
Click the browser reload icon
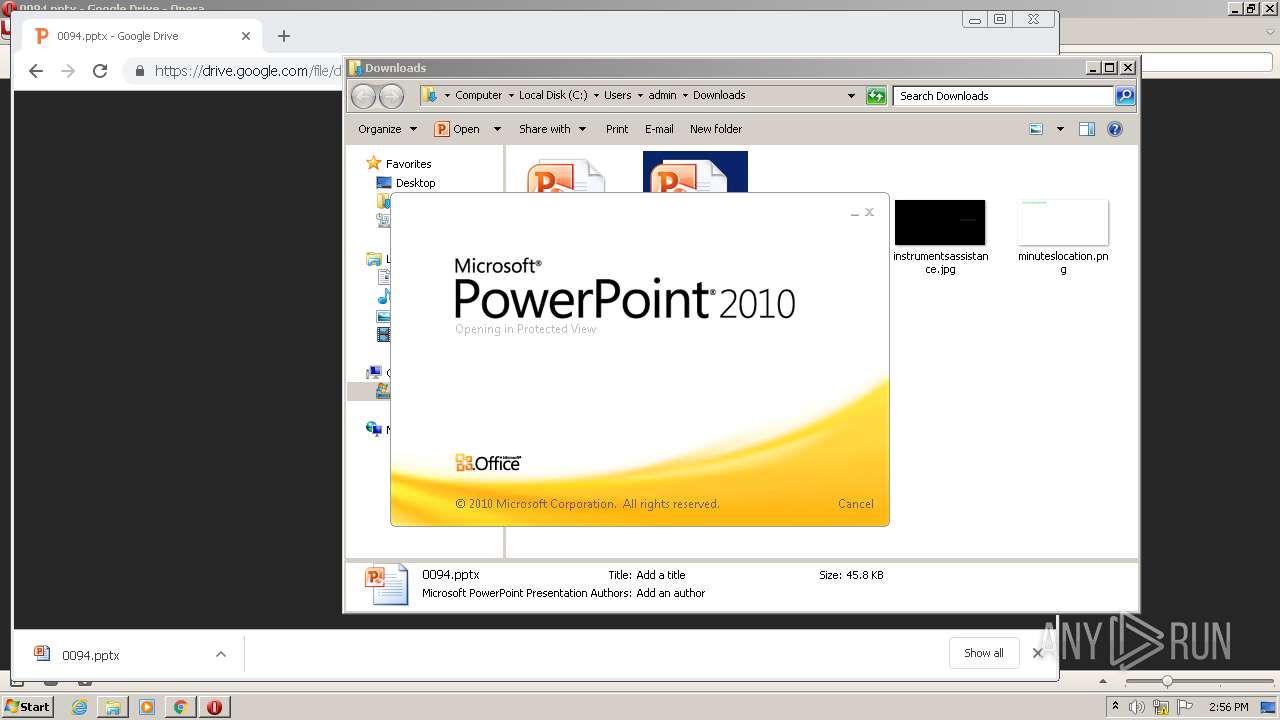coord(100,71)
